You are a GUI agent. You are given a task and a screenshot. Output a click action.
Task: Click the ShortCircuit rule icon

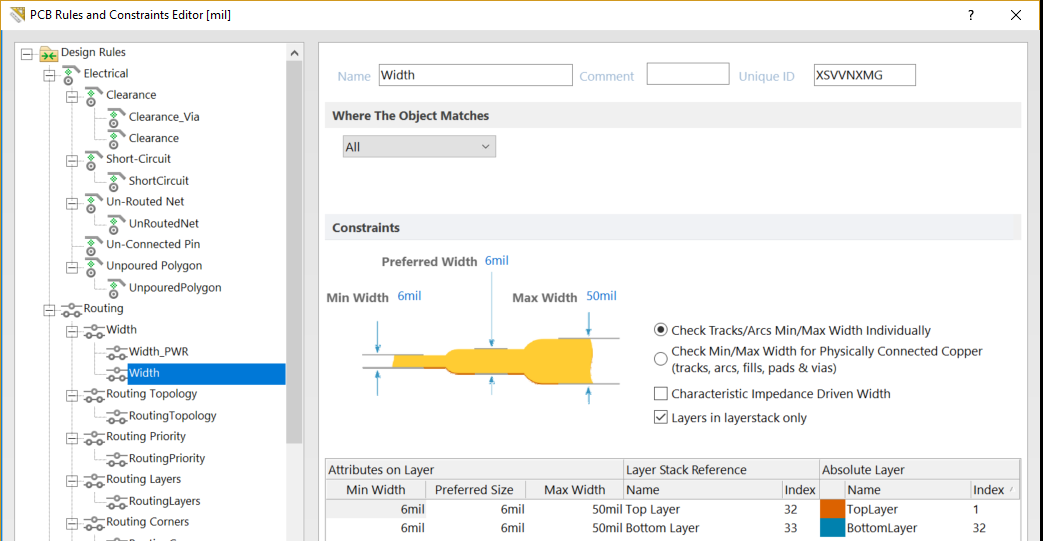116,182
